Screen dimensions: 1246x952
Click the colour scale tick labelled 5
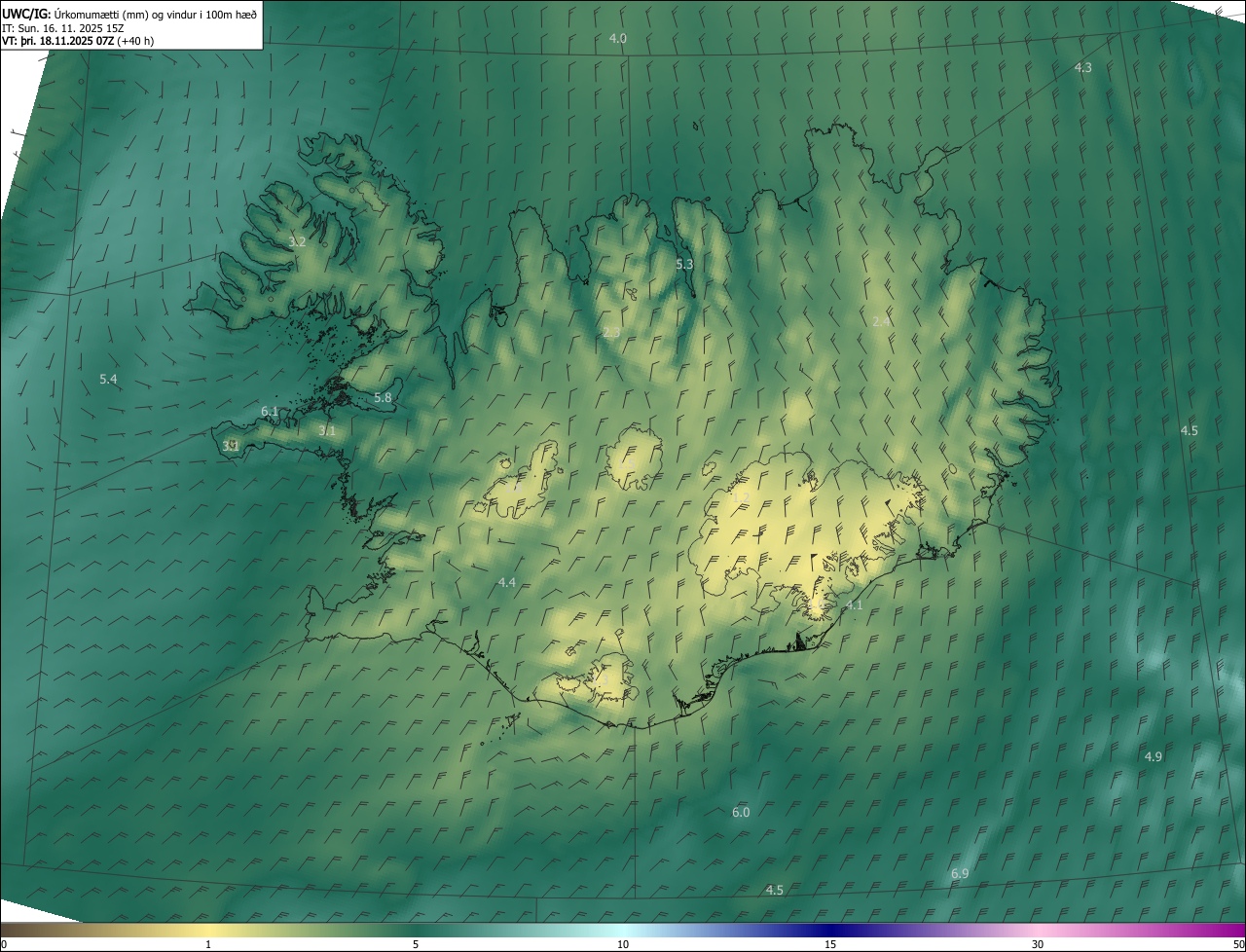(x=416, y=944)
